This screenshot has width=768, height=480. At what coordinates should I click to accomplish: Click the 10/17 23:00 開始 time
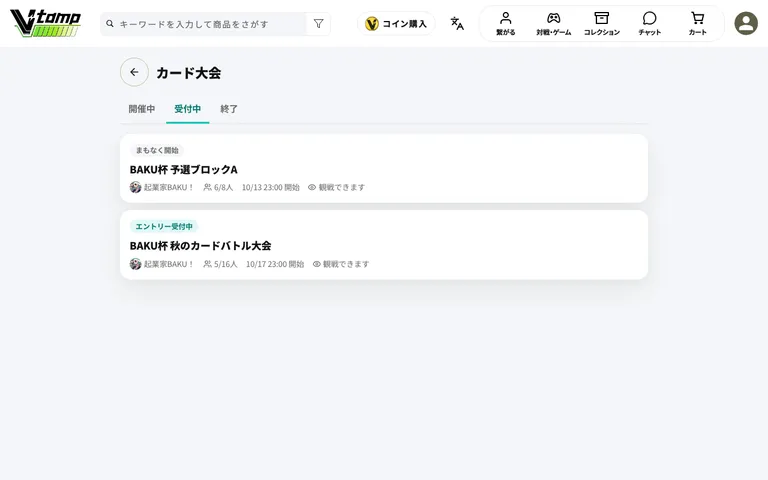[275, 264]
